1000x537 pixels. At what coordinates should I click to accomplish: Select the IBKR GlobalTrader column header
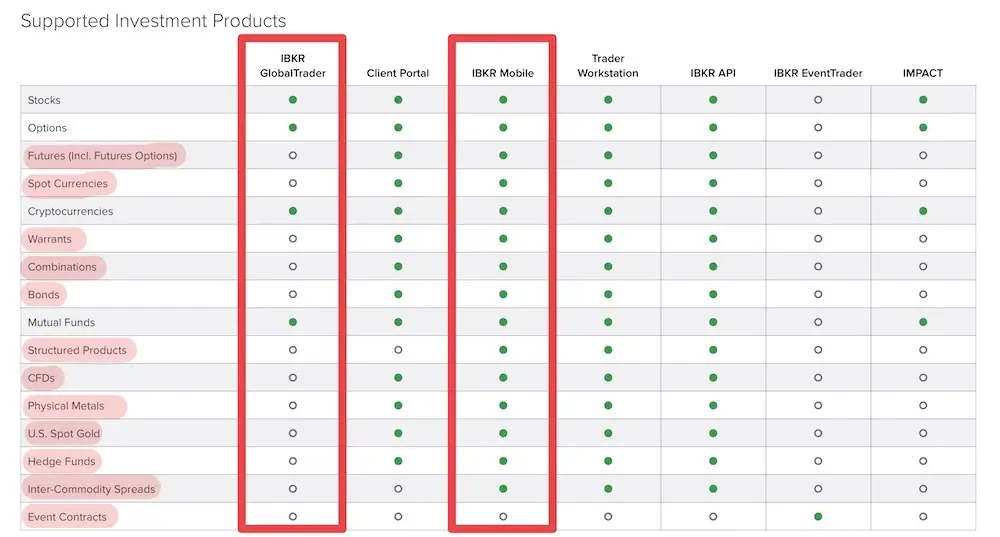coord(293,66)
